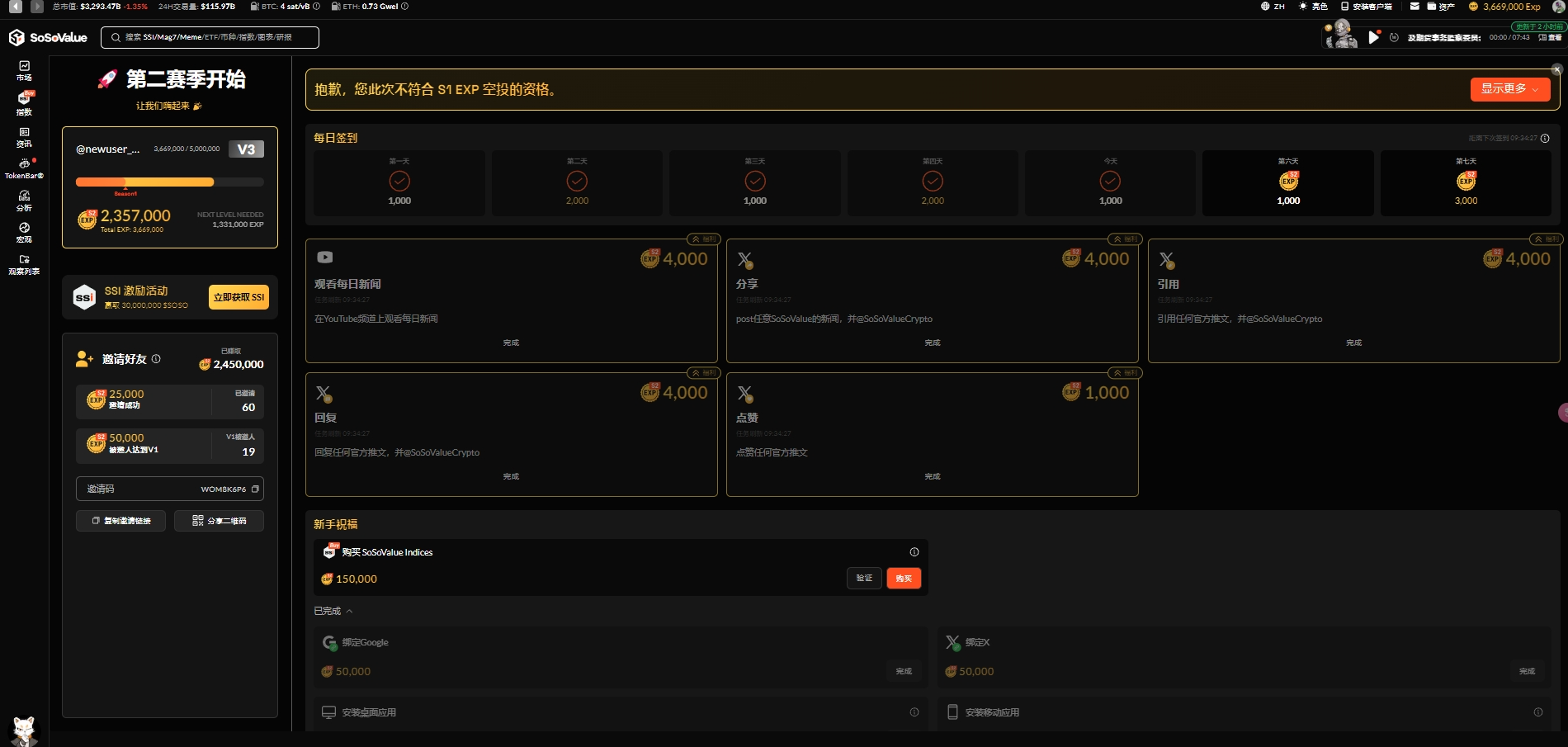1568x747 pixels.
Task: Open the 分析 (Analysis) sidebar item
Action: 24,201
